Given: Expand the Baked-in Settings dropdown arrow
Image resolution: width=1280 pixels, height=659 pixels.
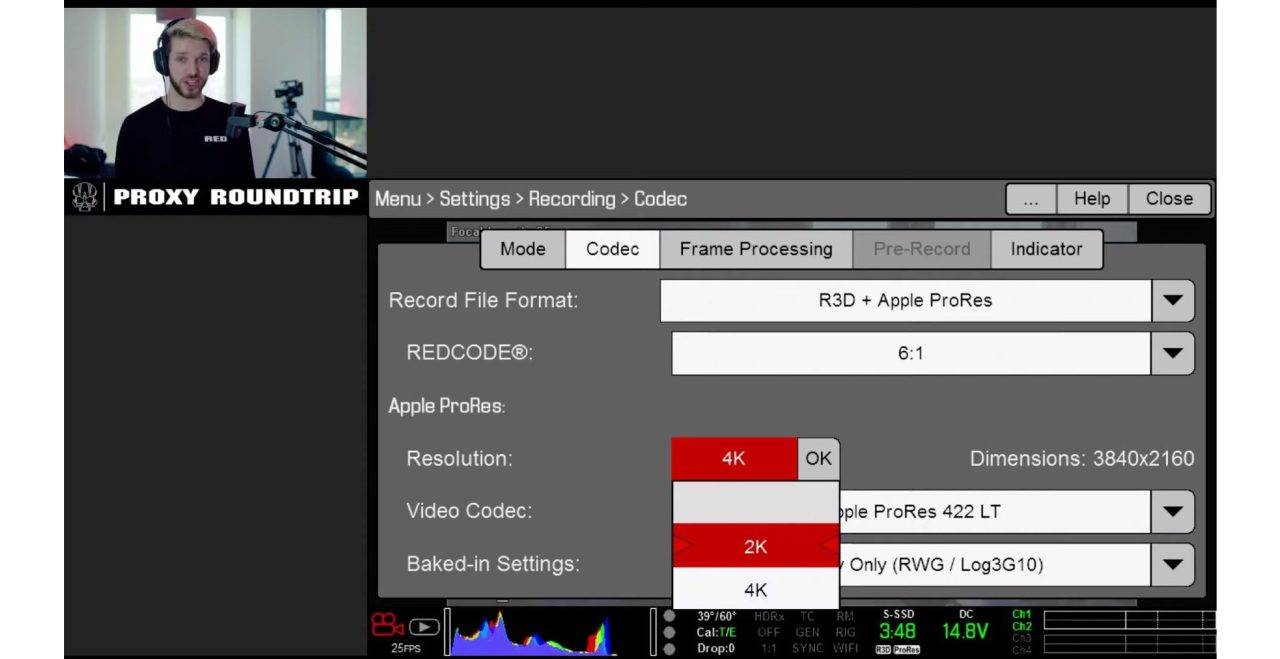Looking at the screenshot, I should click(1173, 565).
